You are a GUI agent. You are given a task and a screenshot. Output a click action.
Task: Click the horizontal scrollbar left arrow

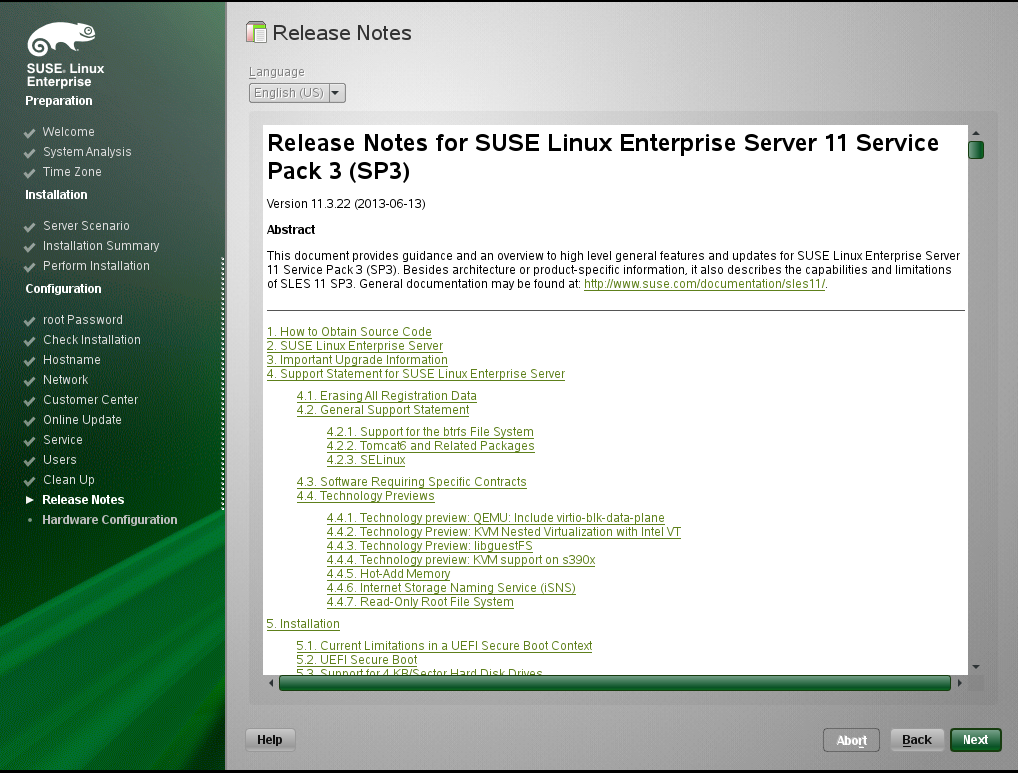tap(271, 683)
